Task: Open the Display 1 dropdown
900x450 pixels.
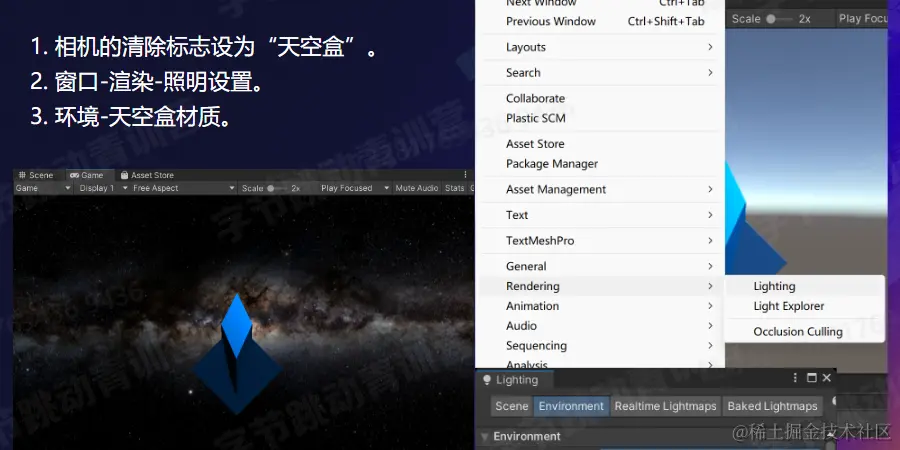Action: [102, 188]
